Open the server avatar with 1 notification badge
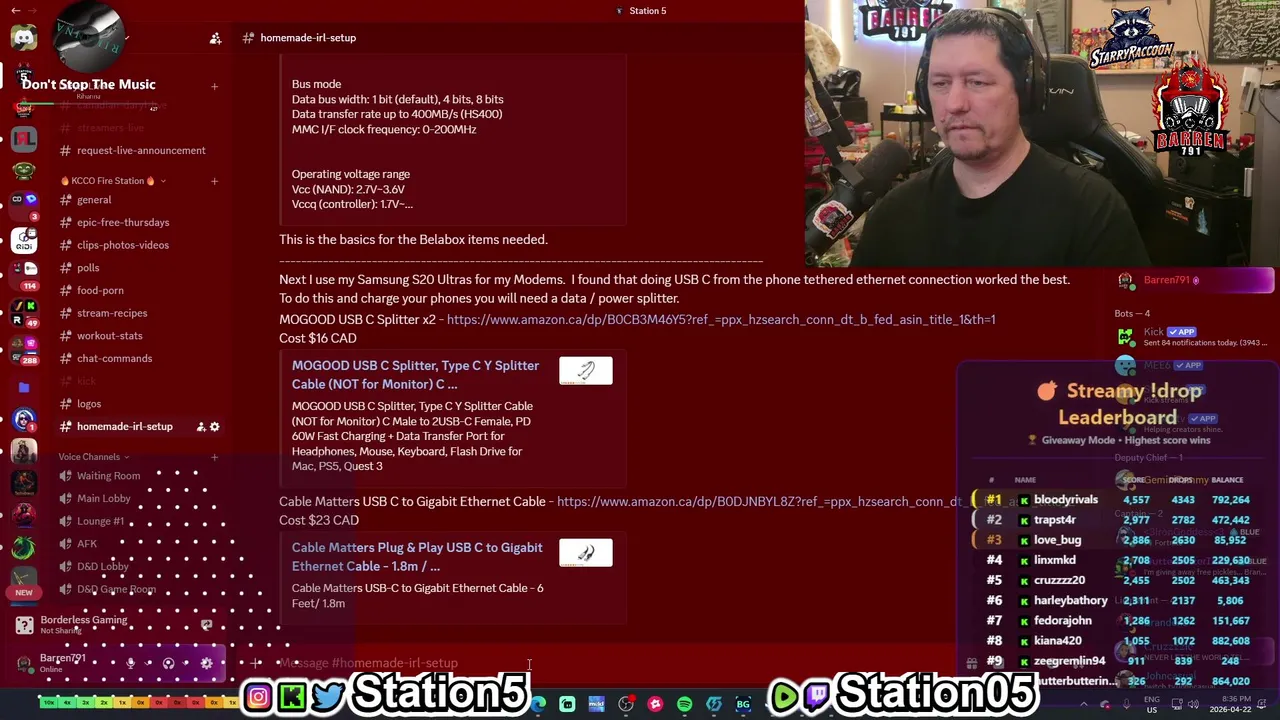 (24, 420)
